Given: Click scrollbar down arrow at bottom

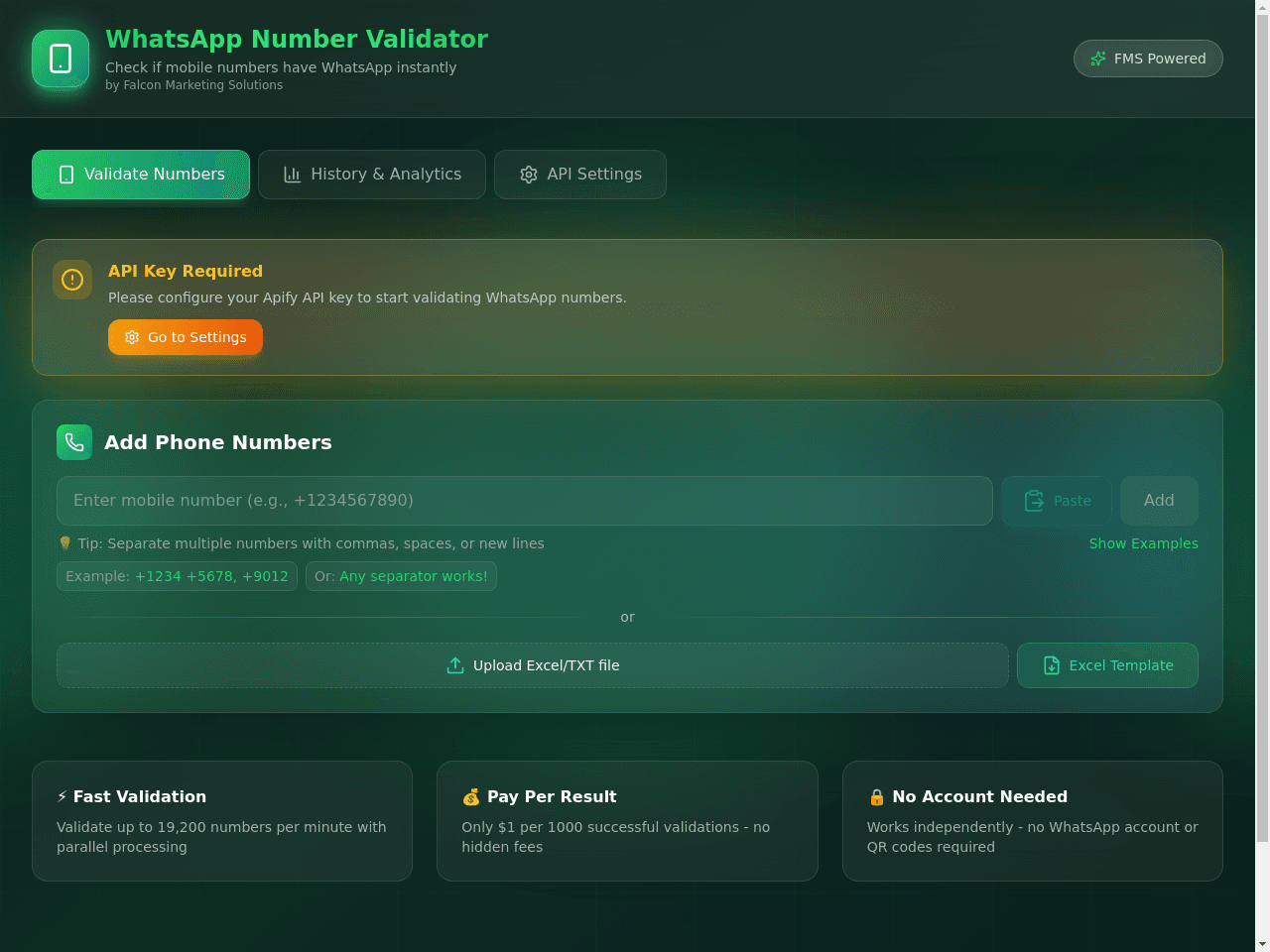Looking at the screenshot, I should tap(1262, 944).
